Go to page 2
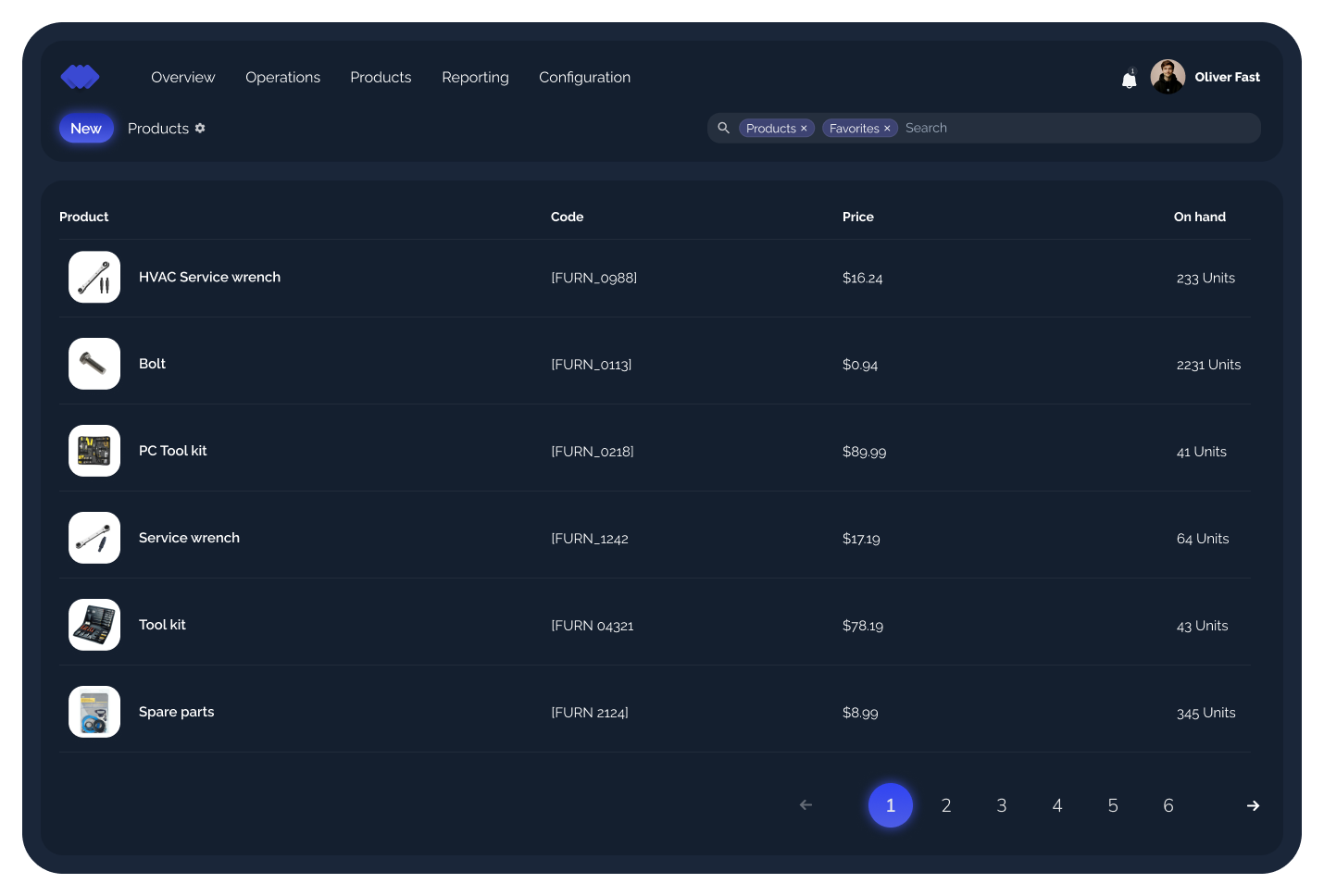This screenshot has width=1324, height=896. point(946,805)
